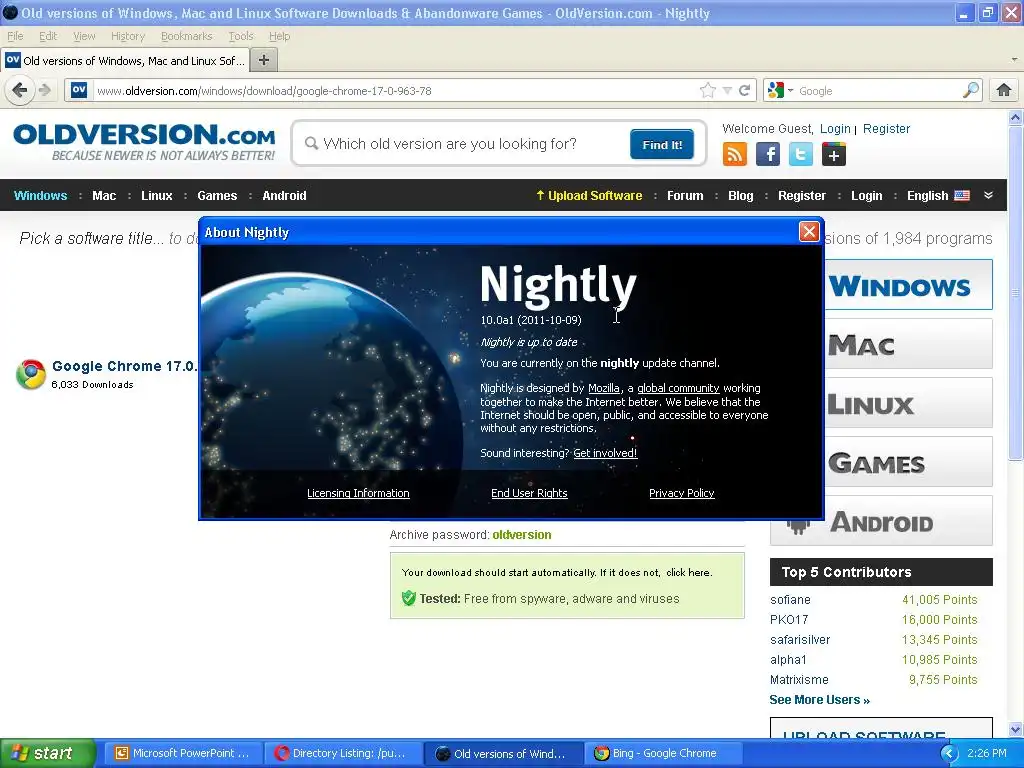1024x768 pixels.
Task: Select the Old versions of Windows tab
Action: [x=125, y=60]
